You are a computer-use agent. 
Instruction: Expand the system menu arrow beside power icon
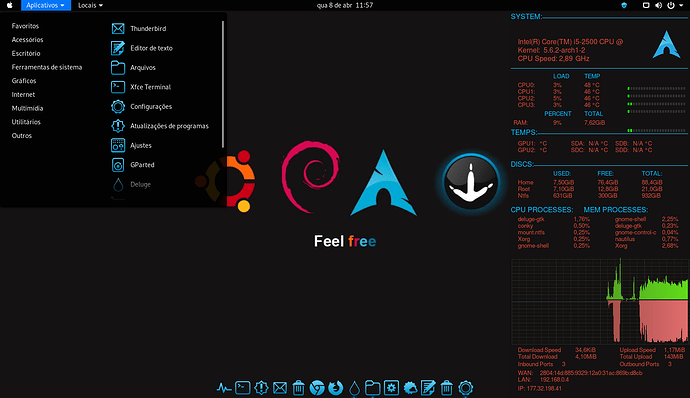pyautogui.click(x=681, y=5)
